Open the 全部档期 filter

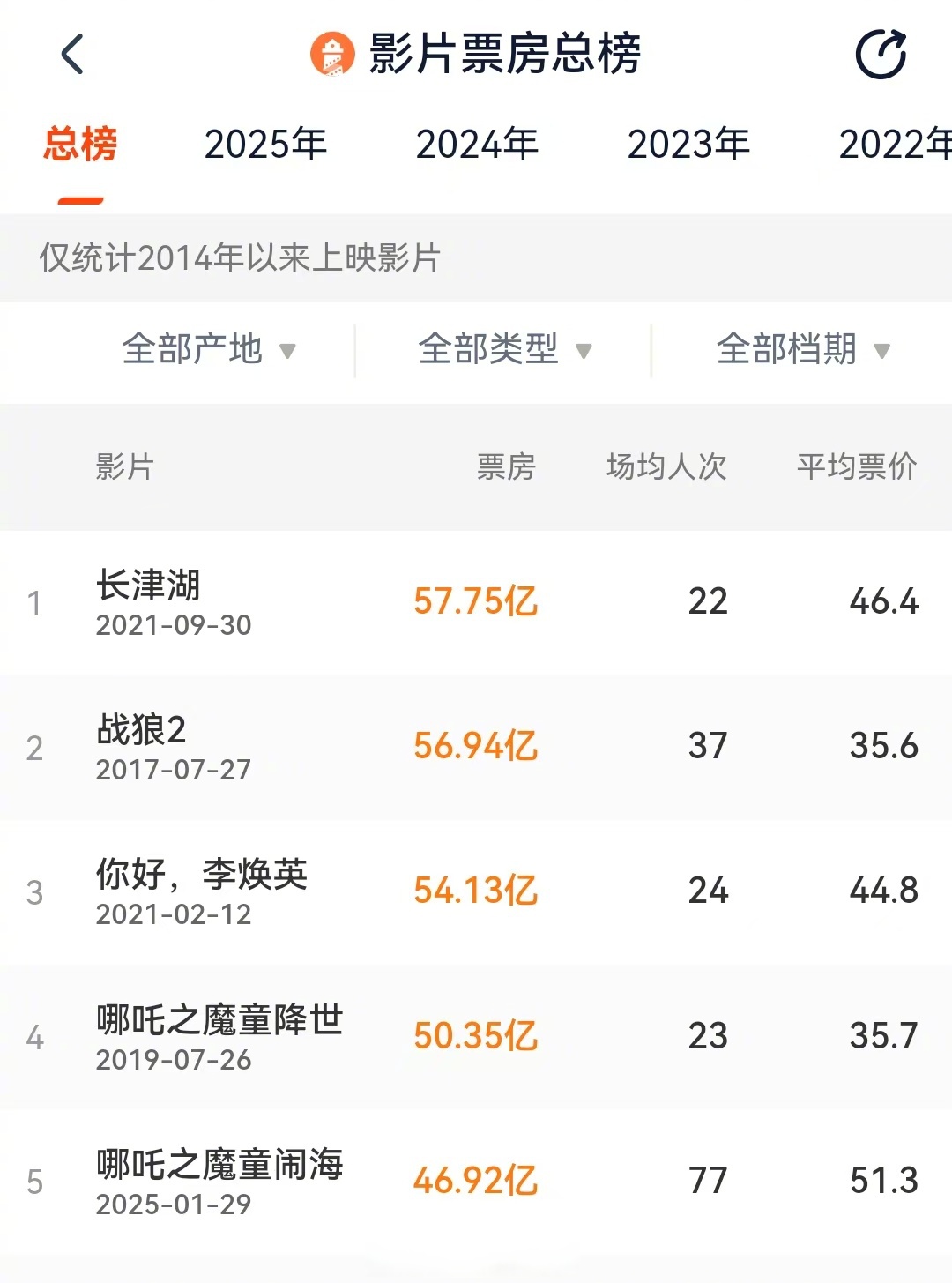coord(787,348)
